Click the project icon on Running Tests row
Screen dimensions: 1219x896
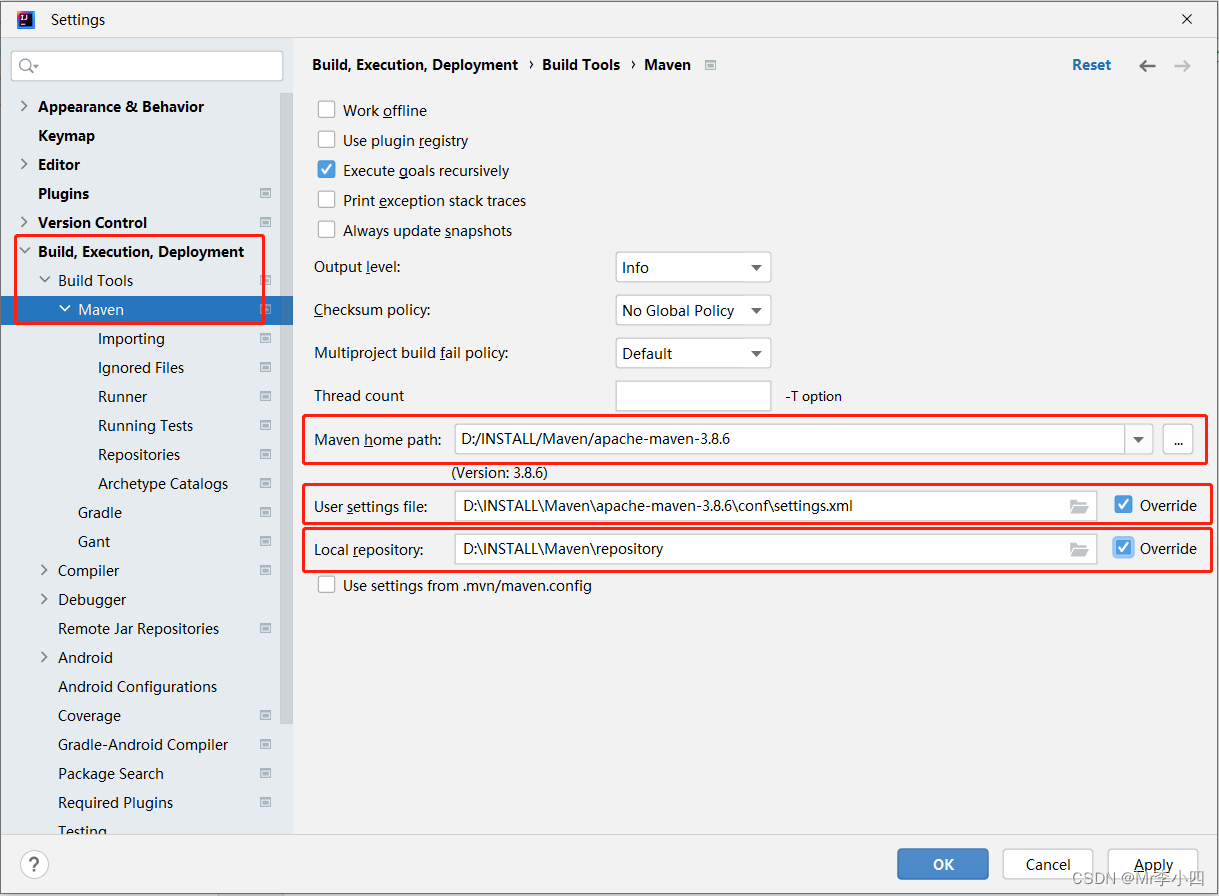pyautogui.click(x=265, y=425)
